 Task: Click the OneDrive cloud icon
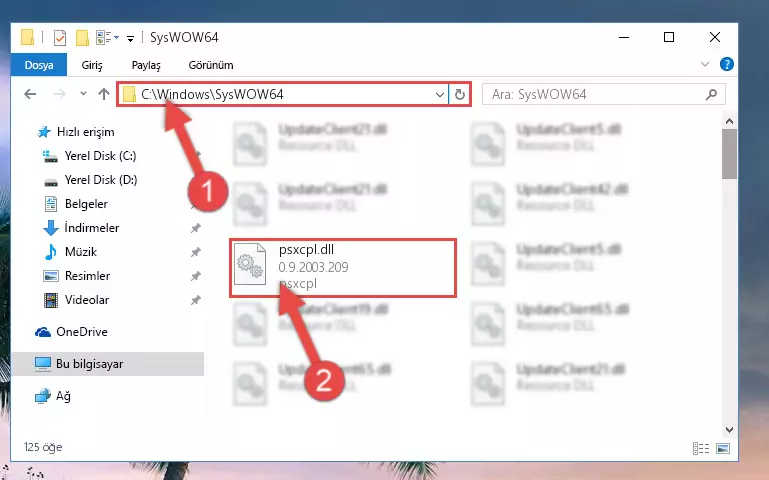coord(43,332)
